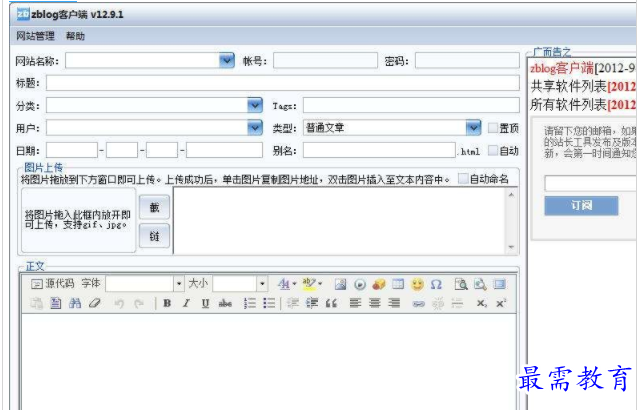Check the 自动命名 checkbox

tap(463, 179)
